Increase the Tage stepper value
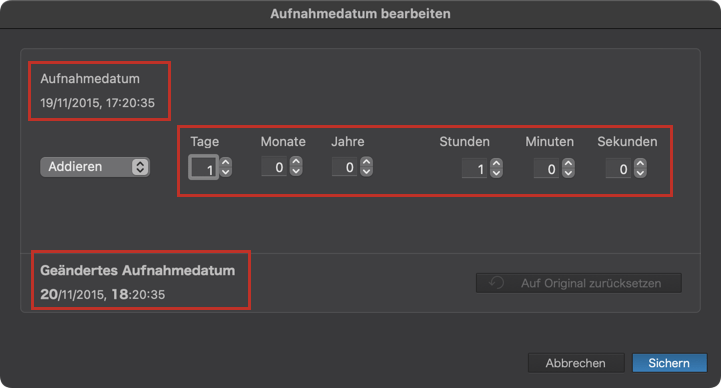Screen dimensions: 721x388 coord(225,162)
